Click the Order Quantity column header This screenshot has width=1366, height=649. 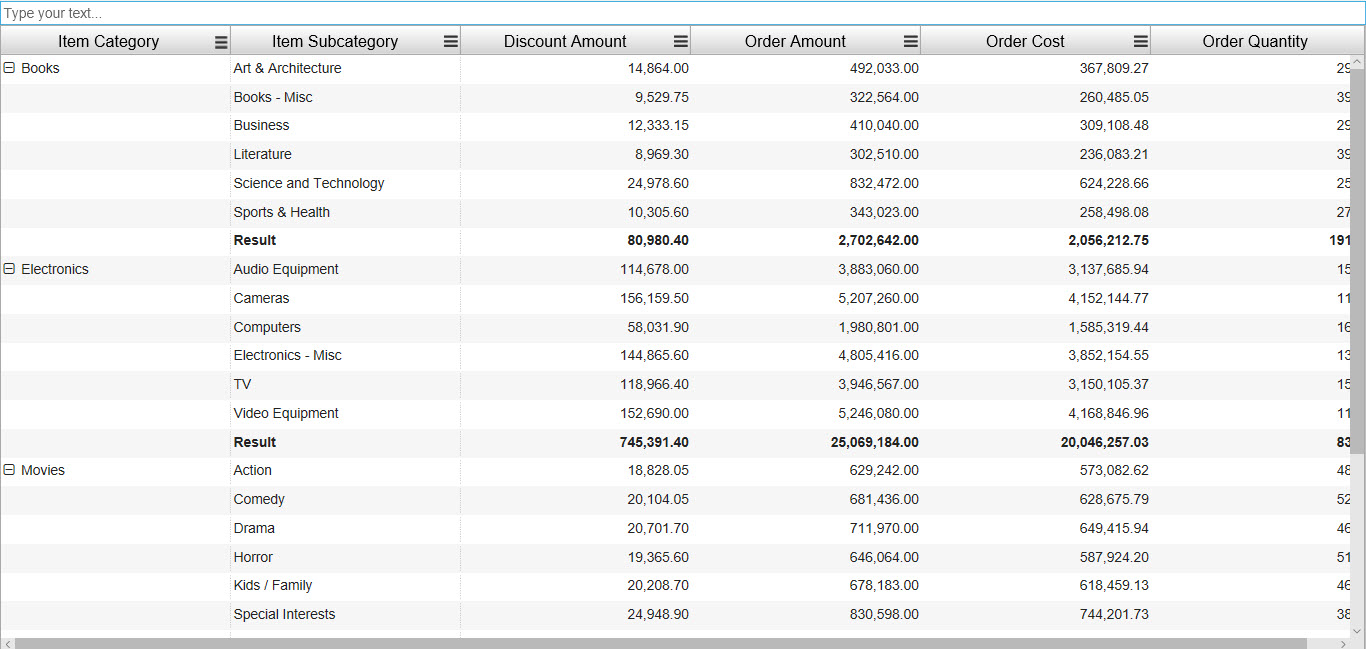tap(1255, 42)
